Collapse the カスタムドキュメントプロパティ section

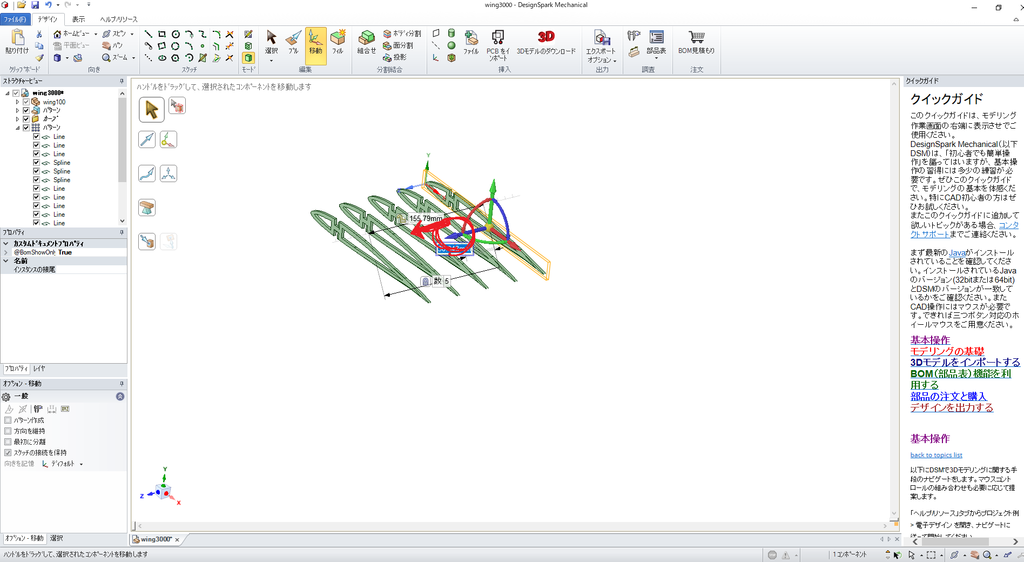coord(6,243)
